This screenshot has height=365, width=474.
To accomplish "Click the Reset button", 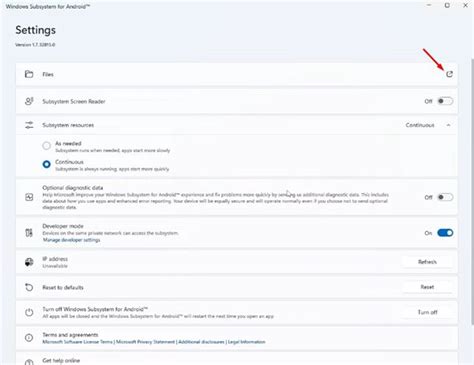I will point(427,287).
